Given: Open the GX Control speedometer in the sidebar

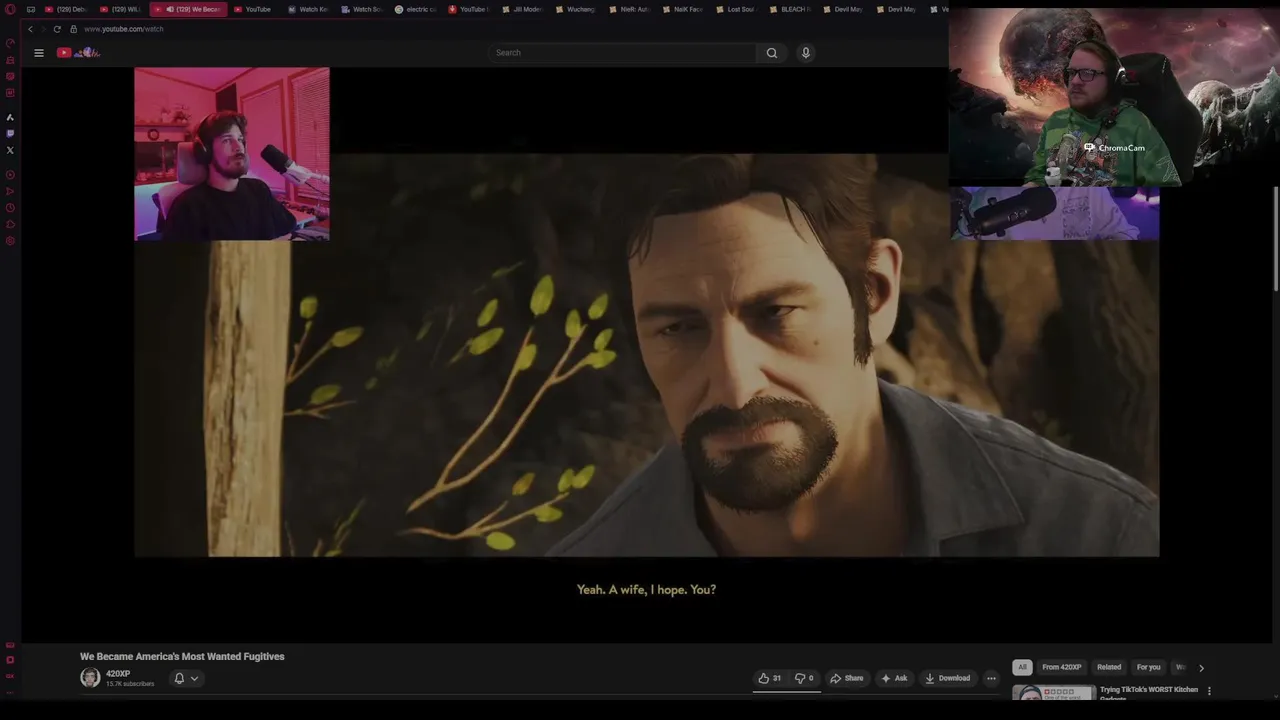Looking at the screenshot, I should (x=10, y=43).
